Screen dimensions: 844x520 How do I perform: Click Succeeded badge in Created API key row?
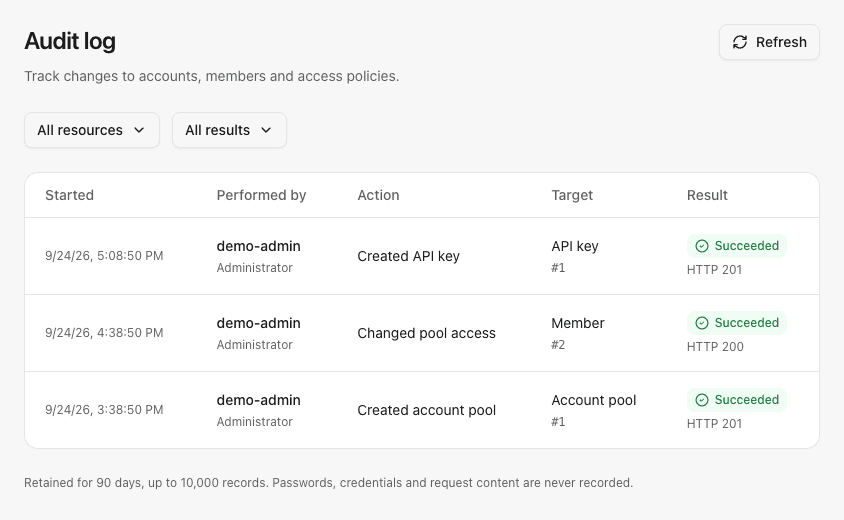pyautogui.click(x=737, y=246)
